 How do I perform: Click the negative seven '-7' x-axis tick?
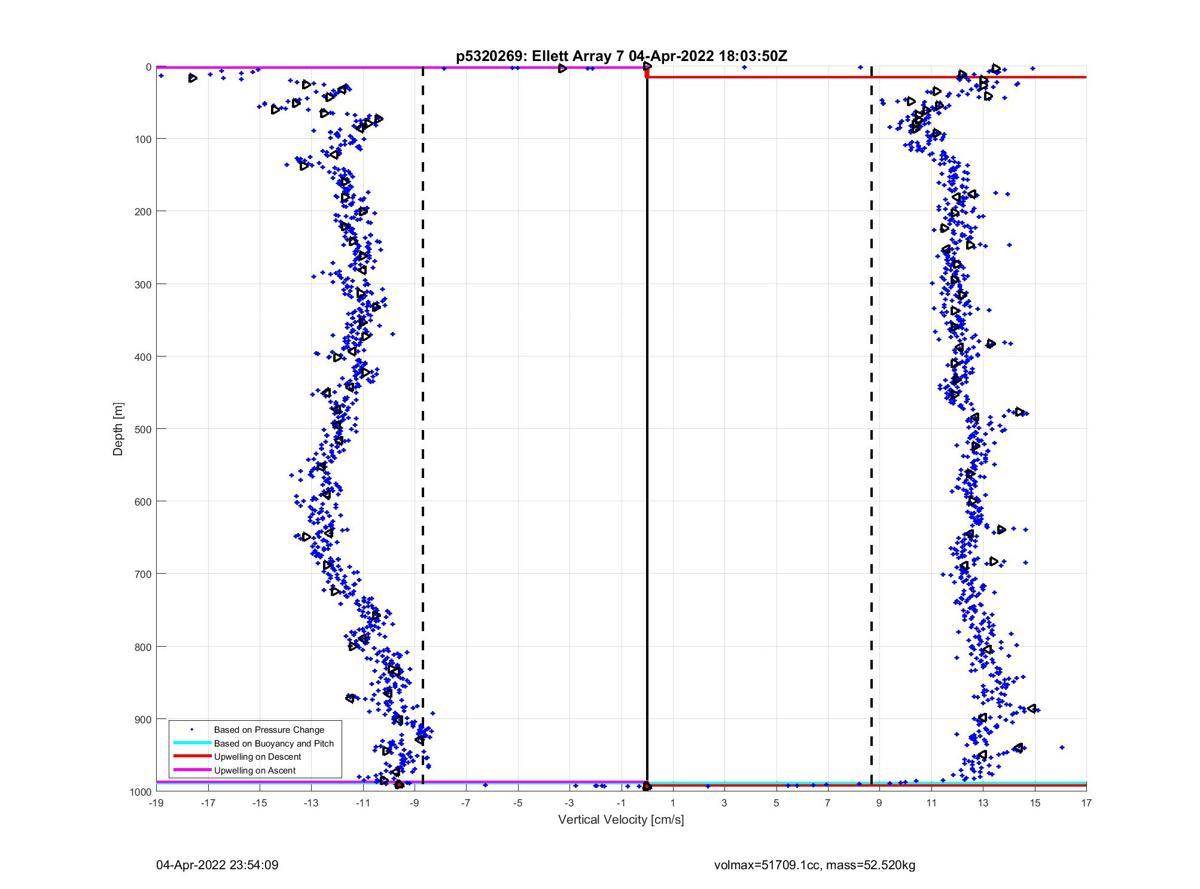(466, 802)
